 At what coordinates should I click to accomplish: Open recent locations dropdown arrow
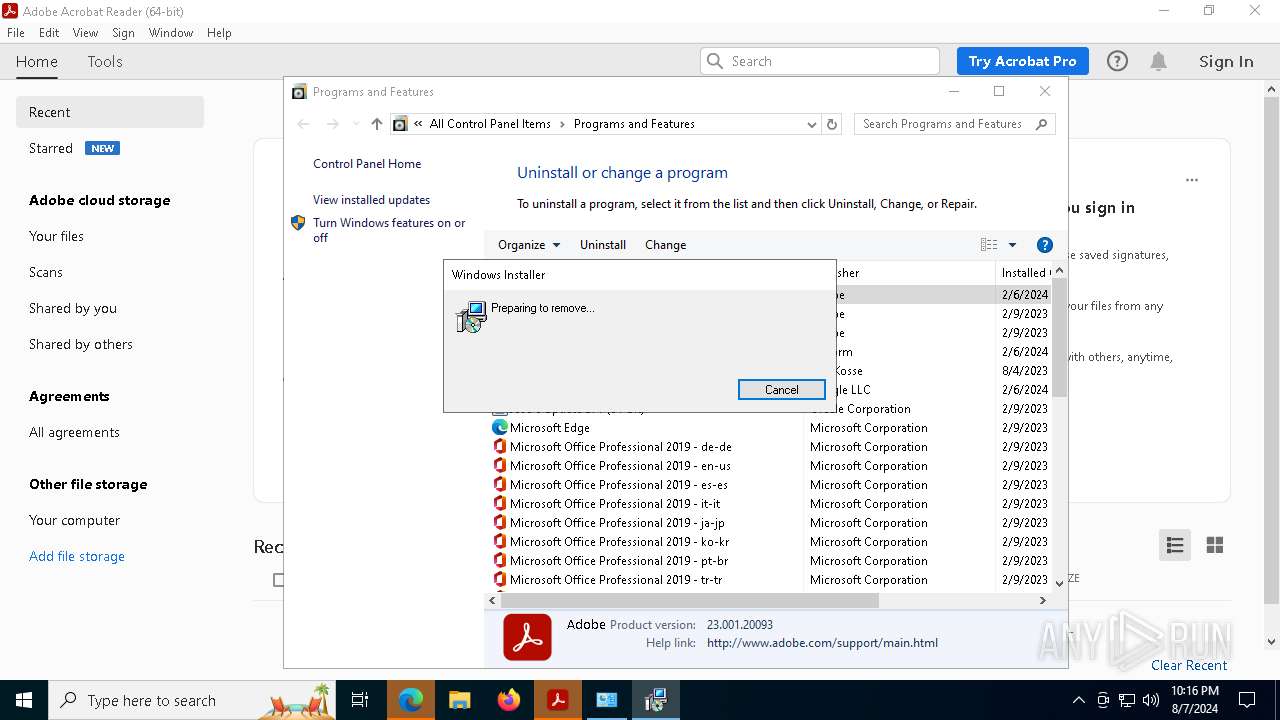tap(355, 124)
